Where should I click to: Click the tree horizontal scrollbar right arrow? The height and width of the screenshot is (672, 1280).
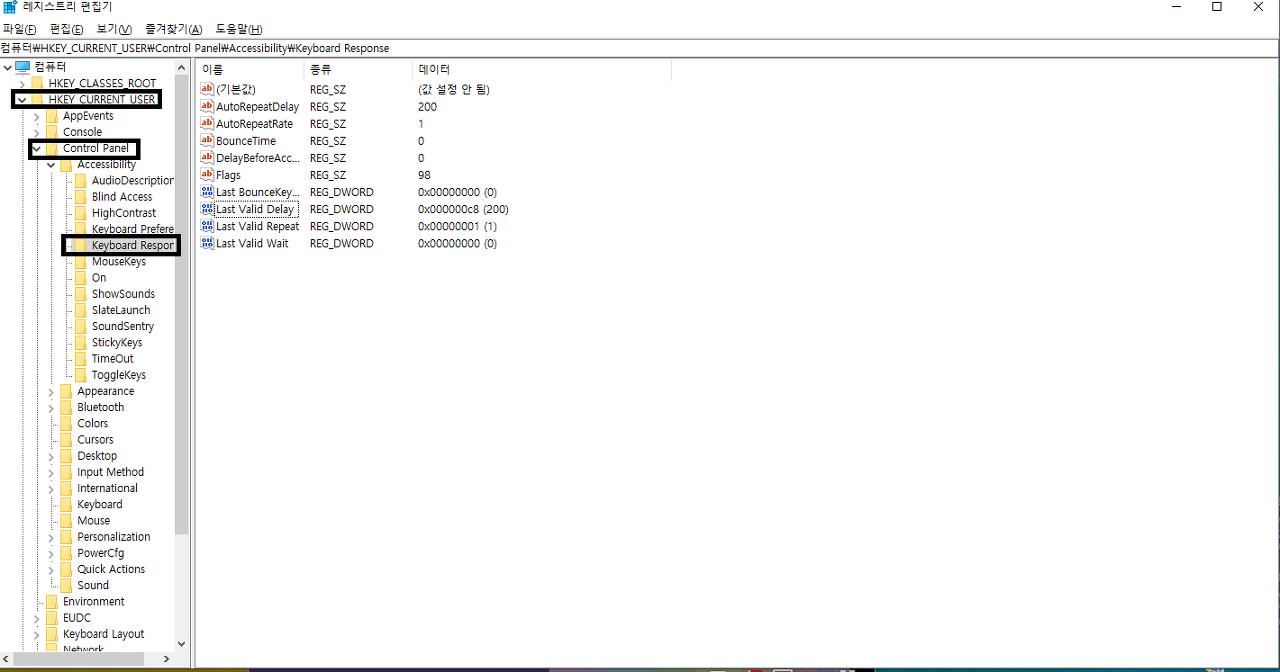point(168,659)
